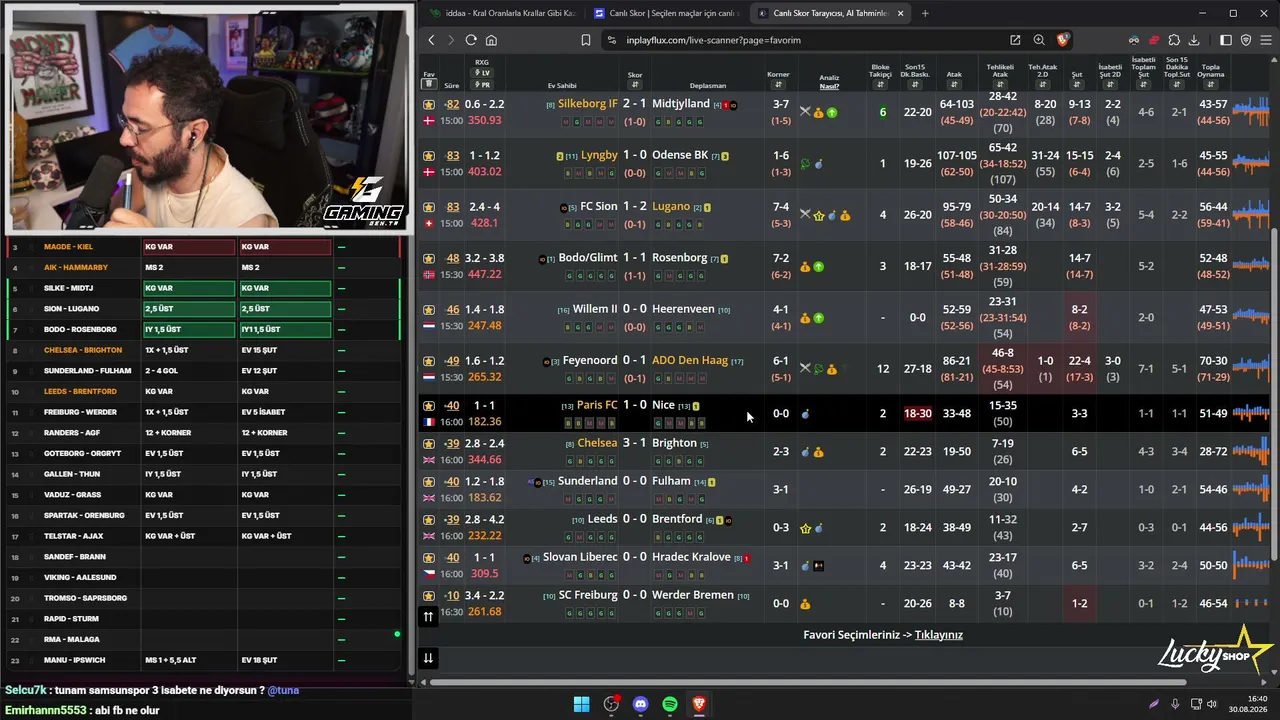Click the Feyenoord match momentum chart
Image resolution: width=1280 pixels, height=720 pixels.
[1250, 369]
